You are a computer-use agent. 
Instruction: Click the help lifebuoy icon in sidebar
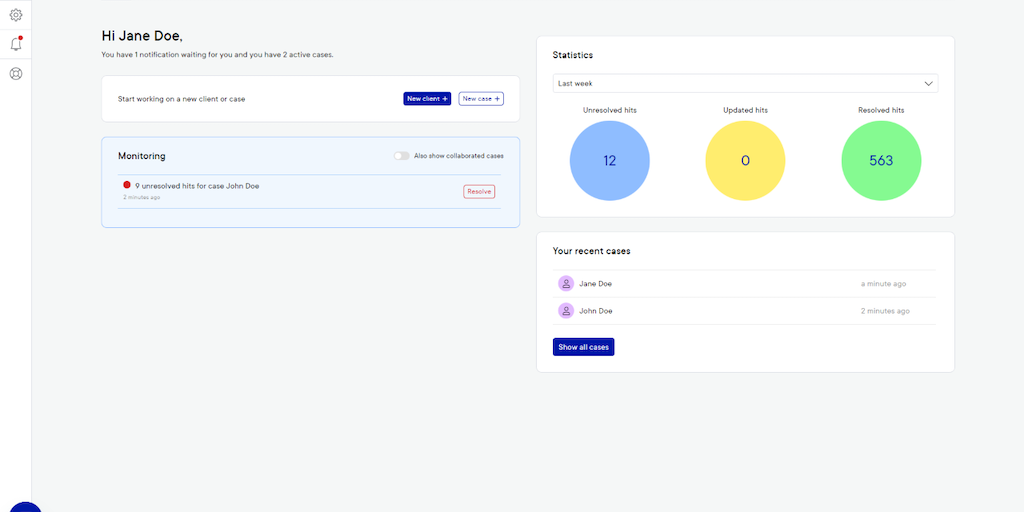tap(16, 73)
